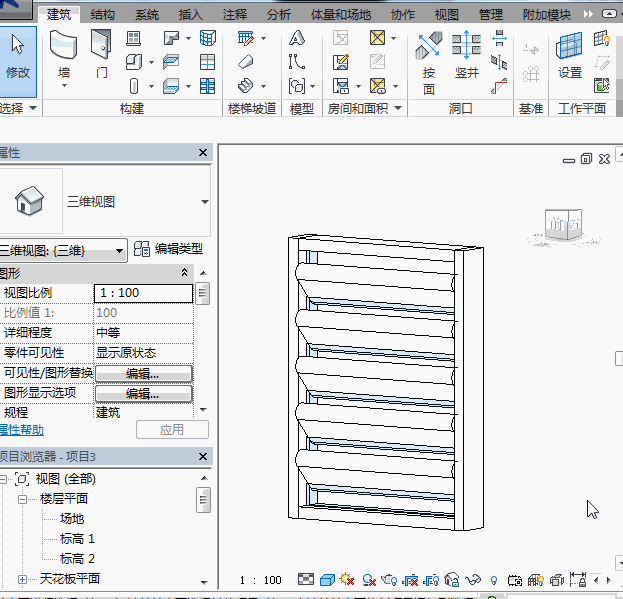
Task: Click 编辑 button for 可见性/图形替换
Action: click(143, 373)
